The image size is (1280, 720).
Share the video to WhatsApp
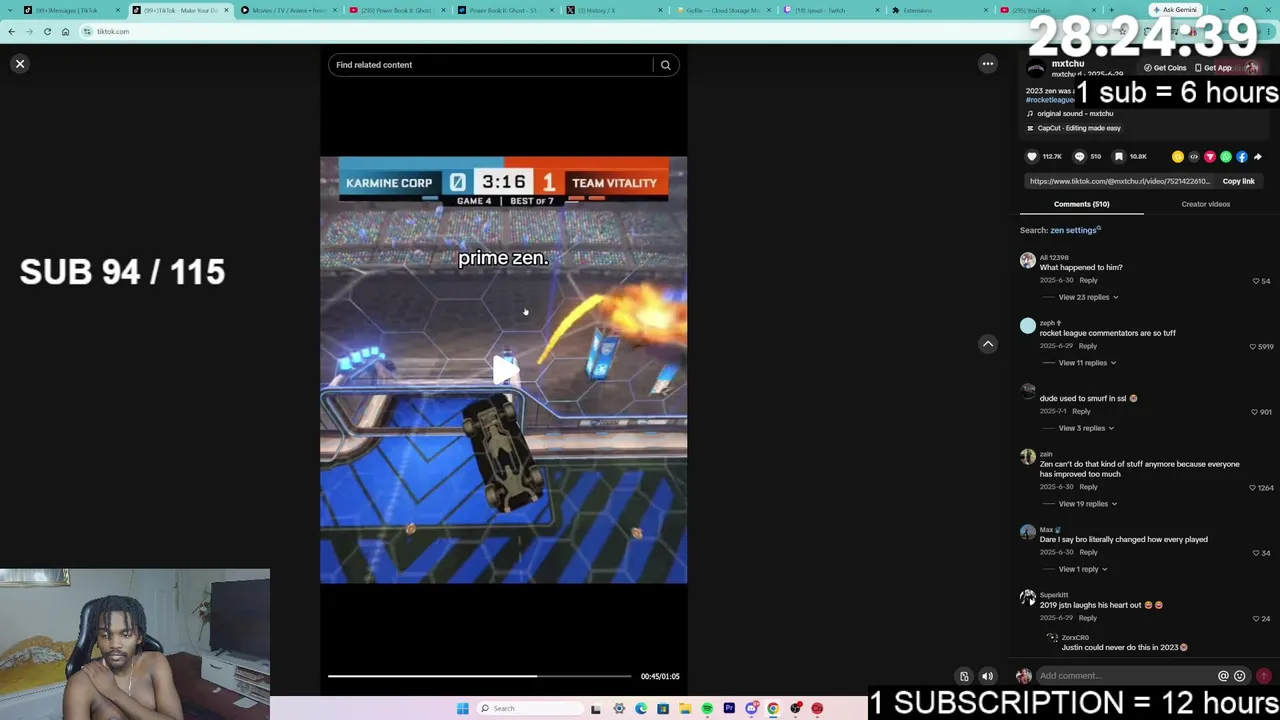[x=1226, y=157]
